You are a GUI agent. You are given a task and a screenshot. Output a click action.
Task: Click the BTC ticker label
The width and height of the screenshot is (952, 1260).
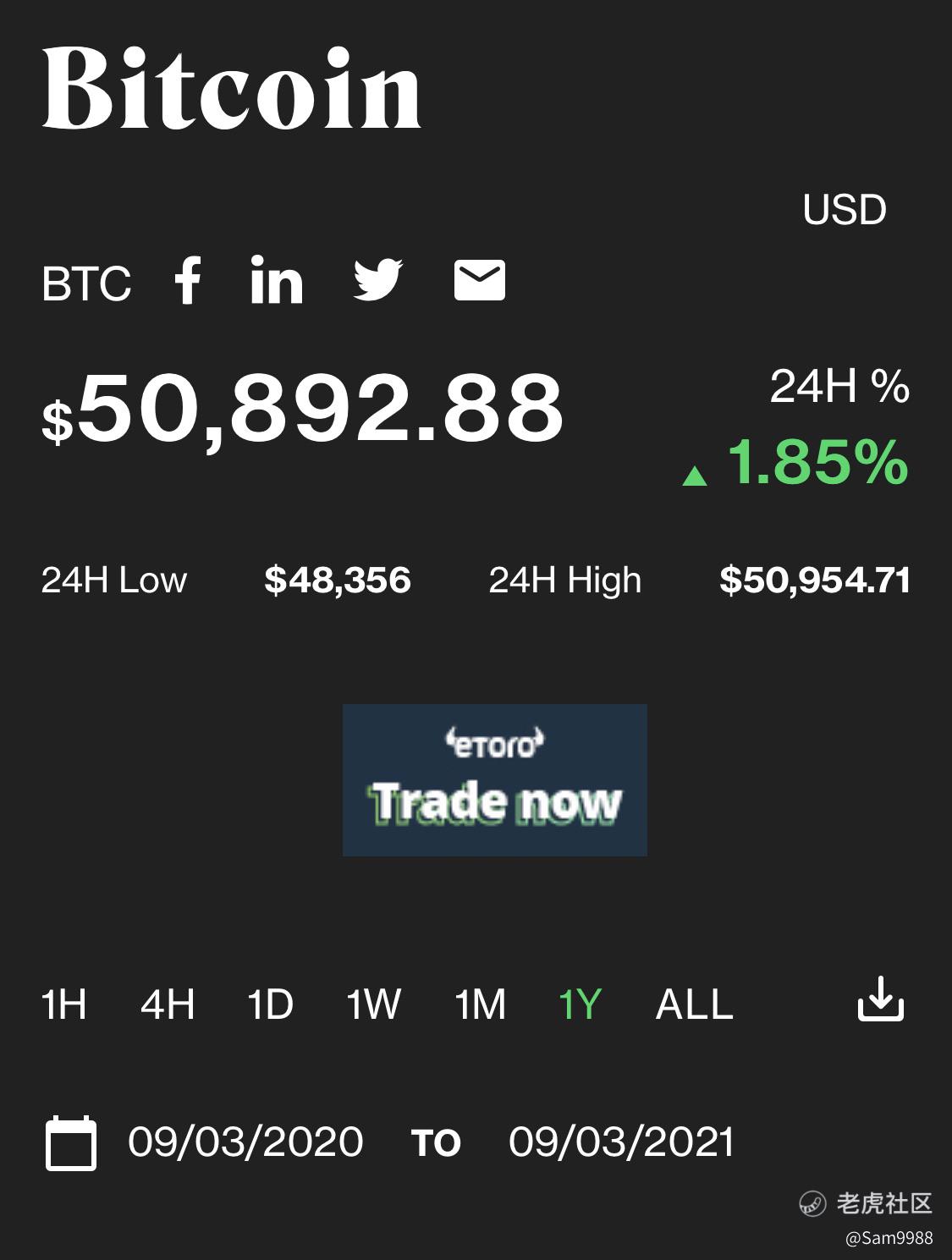pos(86,283)
